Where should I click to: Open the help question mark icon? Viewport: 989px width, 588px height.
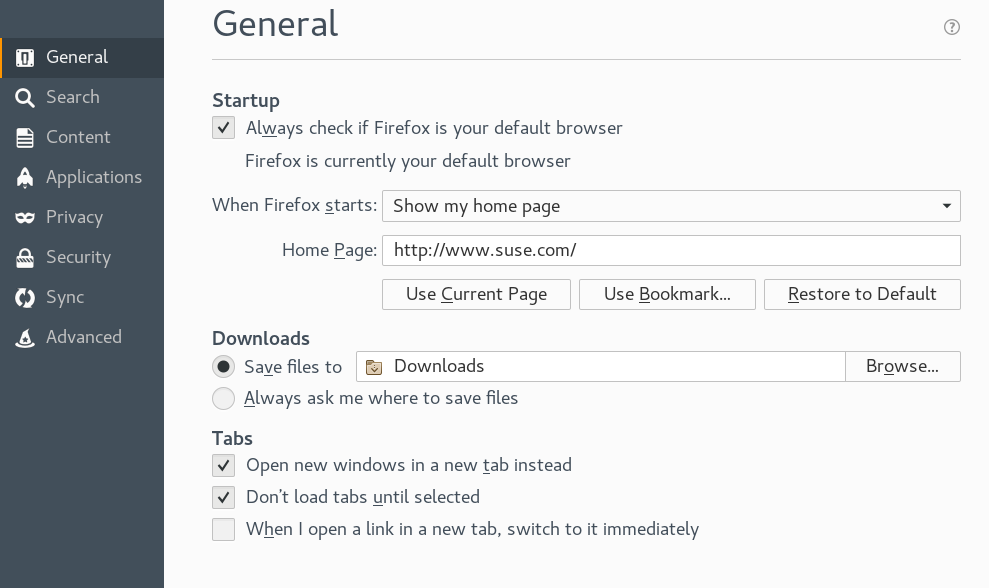pyautogui.click(x=951, y=27)
